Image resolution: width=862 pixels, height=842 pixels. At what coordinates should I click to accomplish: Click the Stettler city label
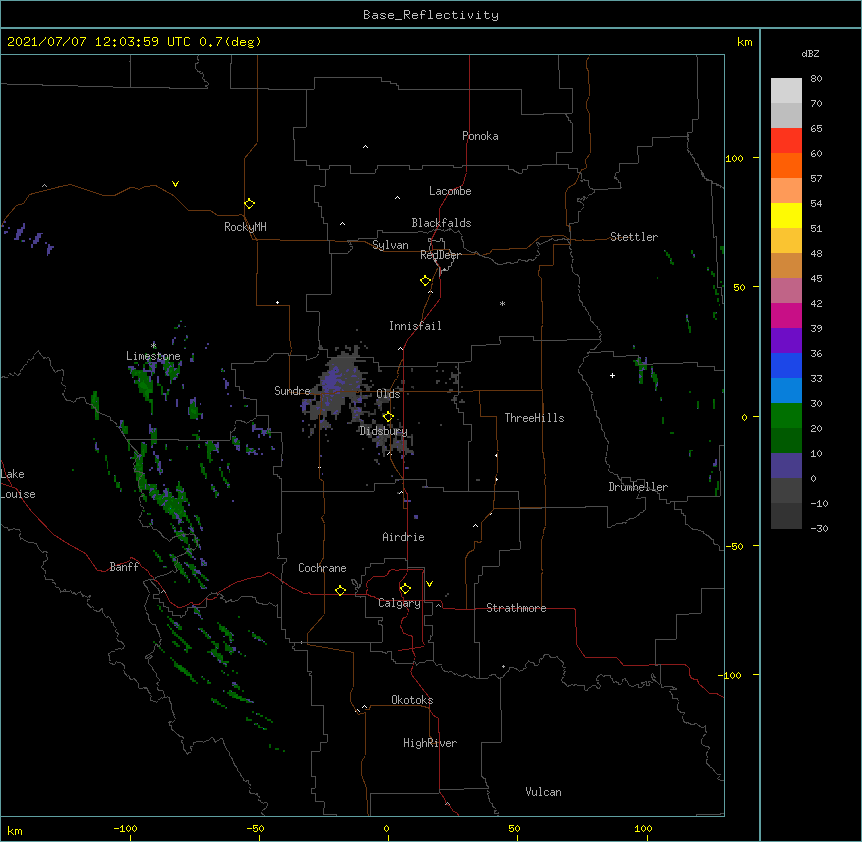coord(634,237)
